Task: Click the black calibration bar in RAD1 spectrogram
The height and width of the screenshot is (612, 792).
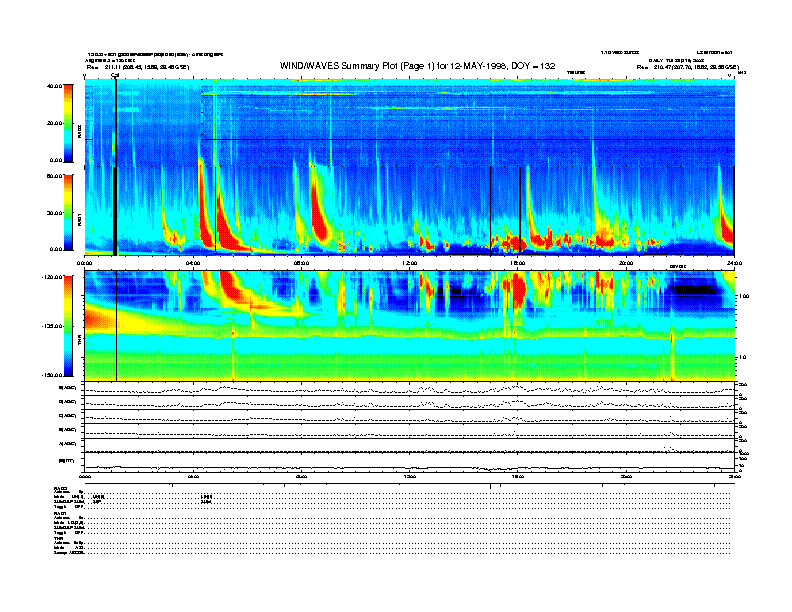Action: pos(115,211)
